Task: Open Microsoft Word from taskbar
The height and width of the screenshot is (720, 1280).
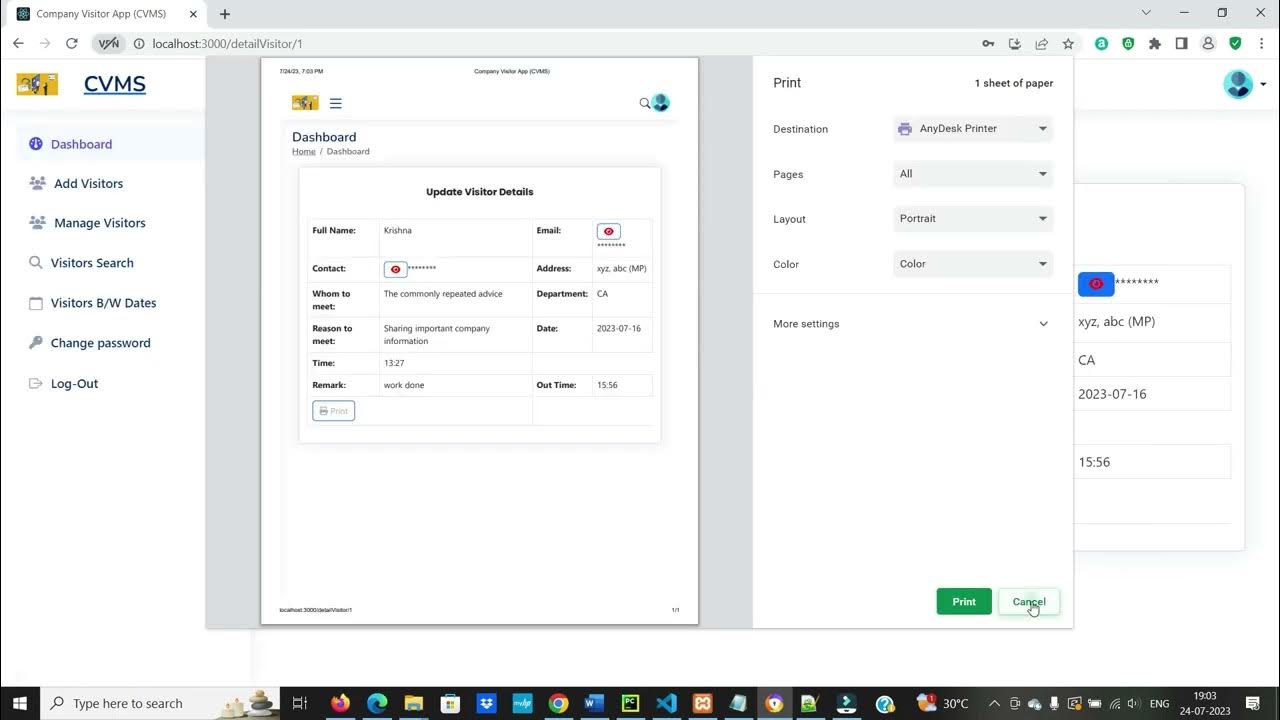Action: (x=594, y=703)
